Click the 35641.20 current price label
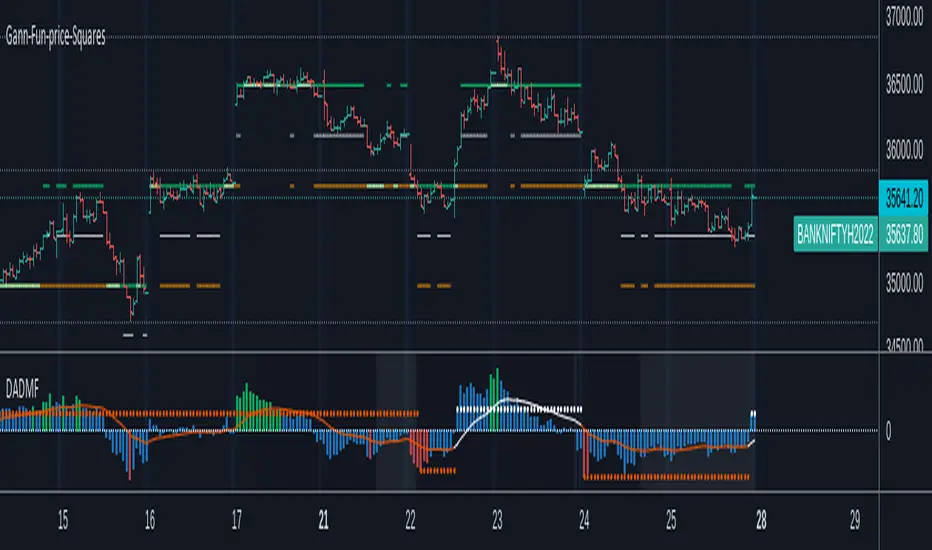 tap(903, 197)
